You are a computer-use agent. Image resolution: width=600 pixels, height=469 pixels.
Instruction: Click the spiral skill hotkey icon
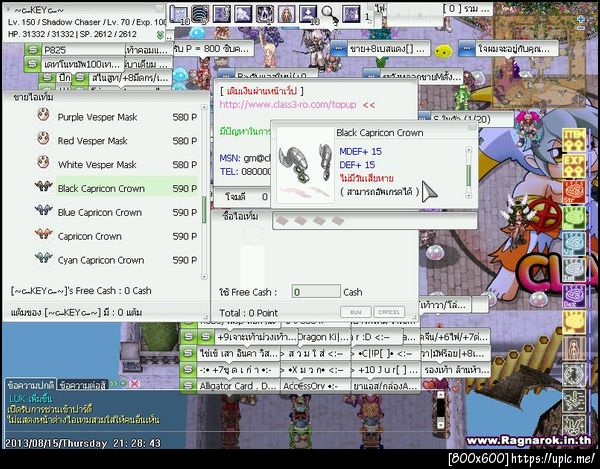[x=200, y=14]
